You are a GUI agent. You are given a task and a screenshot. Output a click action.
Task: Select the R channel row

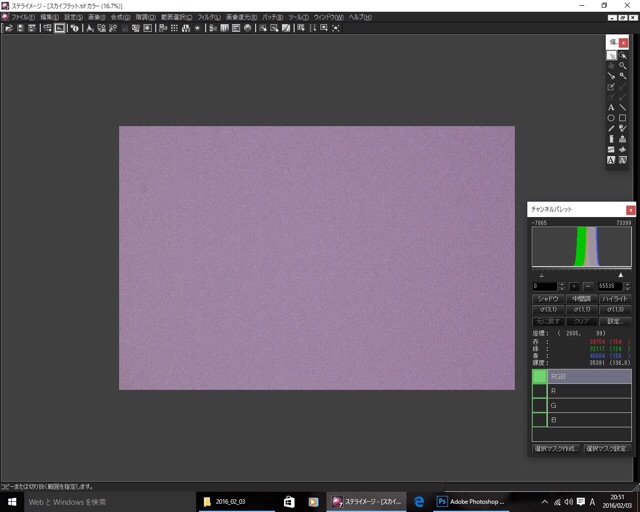click(x=582, y=391)
